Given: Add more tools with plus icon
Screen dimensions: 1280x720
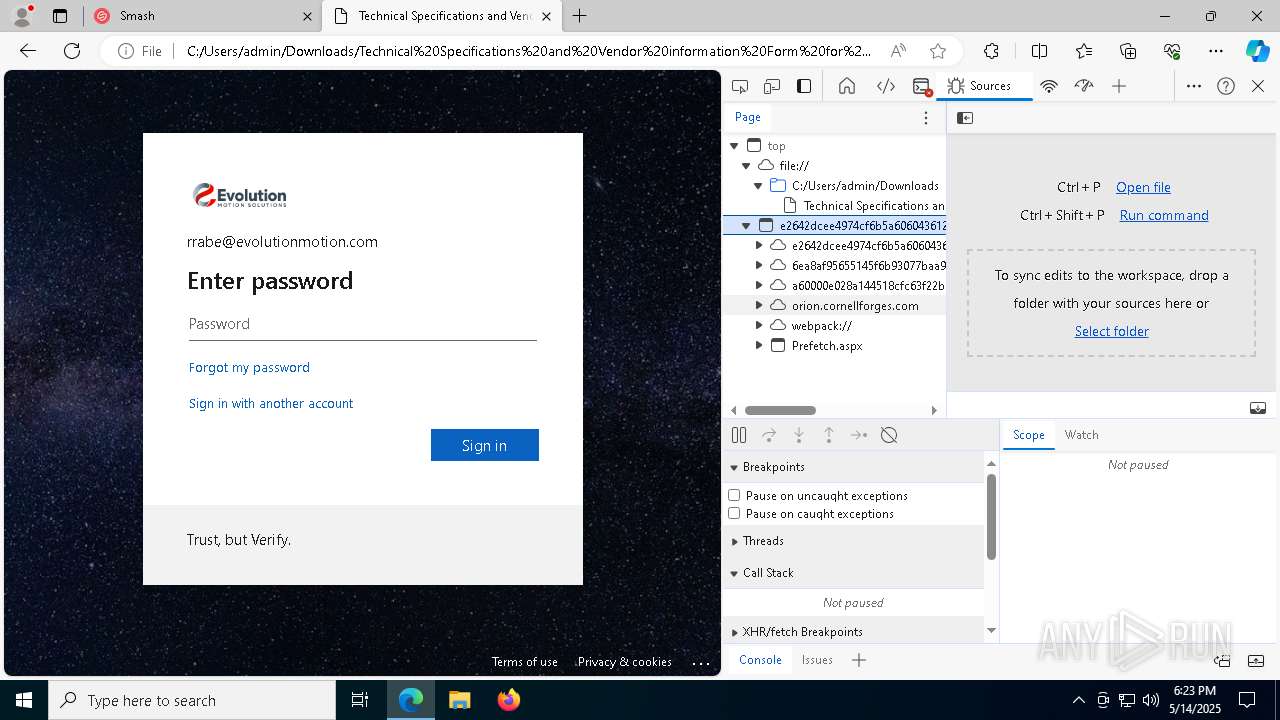Looking at the screenshot, I should click(x=1119, y=86).
